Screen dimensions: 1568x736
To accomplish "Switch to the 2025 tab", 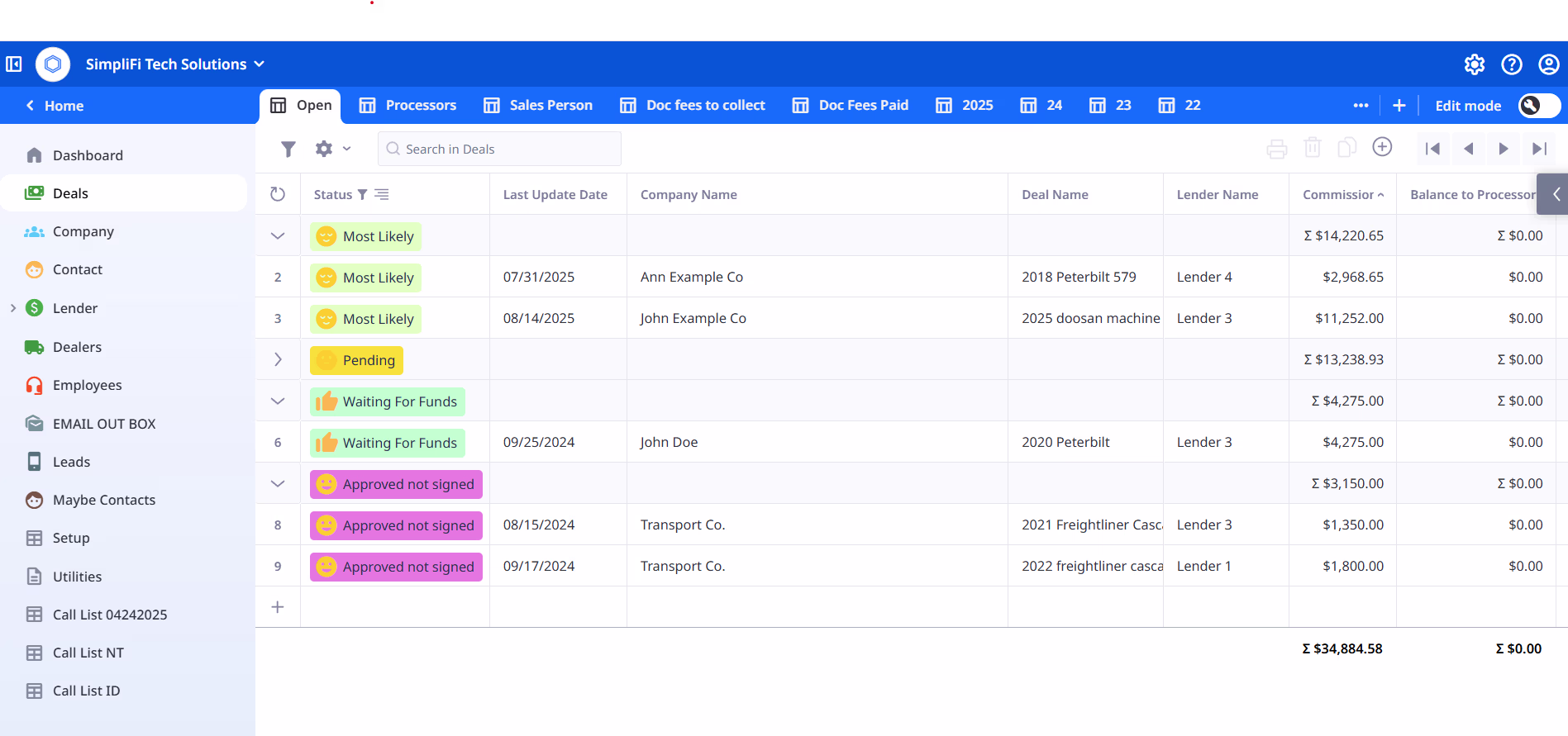I will [x=965, y=106].
